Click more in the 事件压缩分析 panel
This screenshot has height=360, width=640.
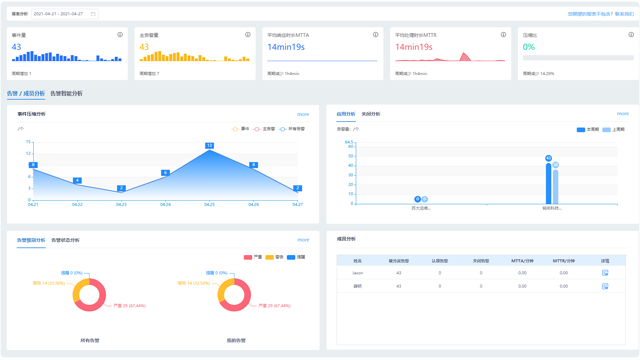pos(303,114)
